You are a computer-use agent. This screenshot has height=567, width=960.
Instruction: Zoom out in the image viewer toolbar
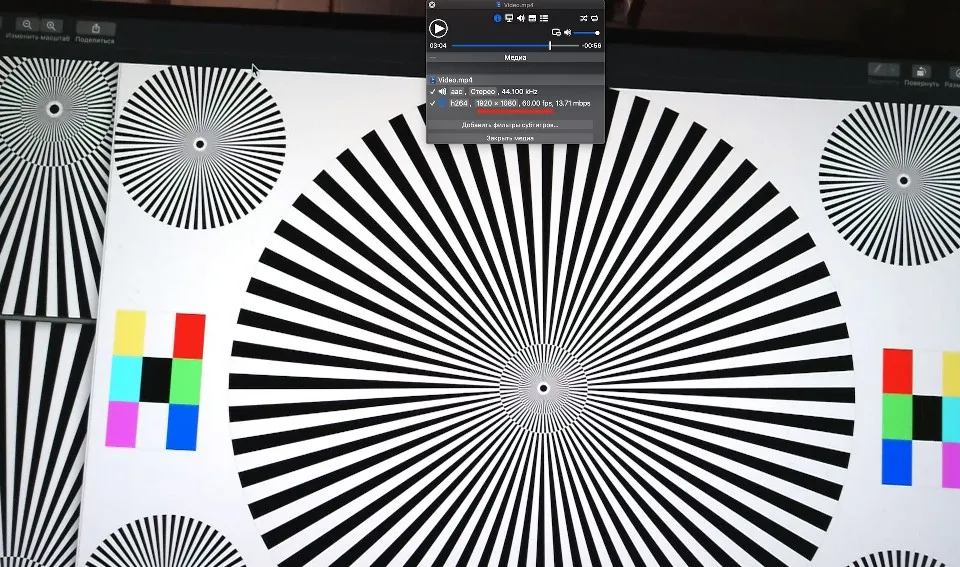(28, 25)
